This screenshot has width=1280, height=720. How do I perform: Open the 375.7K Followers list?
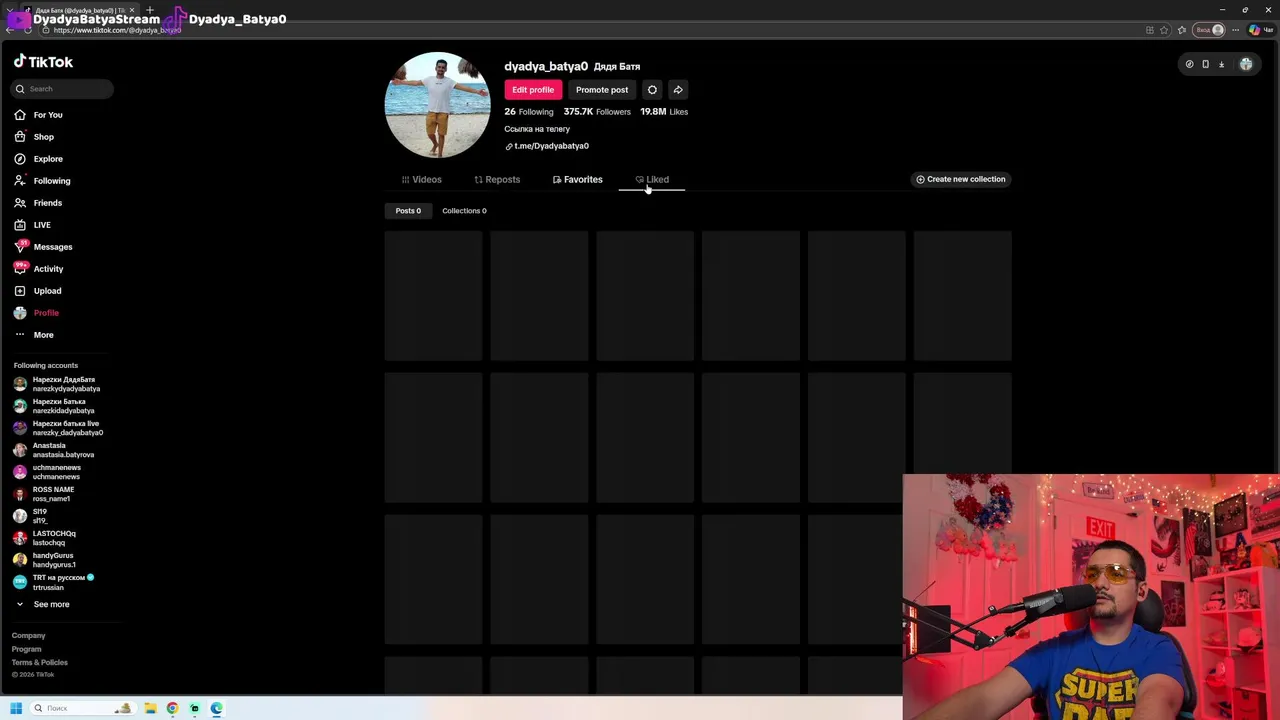(x=597, y=112)
